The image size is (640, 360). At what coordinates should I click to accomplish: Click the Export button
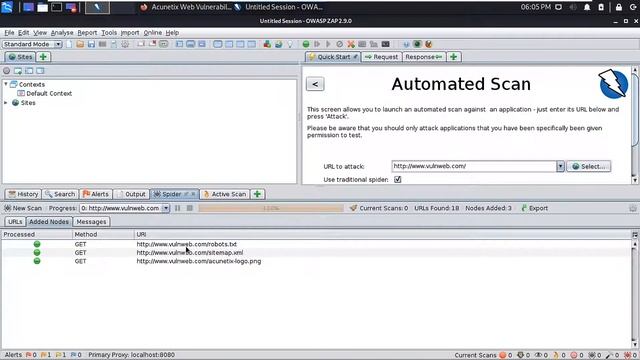click(534, 208)
